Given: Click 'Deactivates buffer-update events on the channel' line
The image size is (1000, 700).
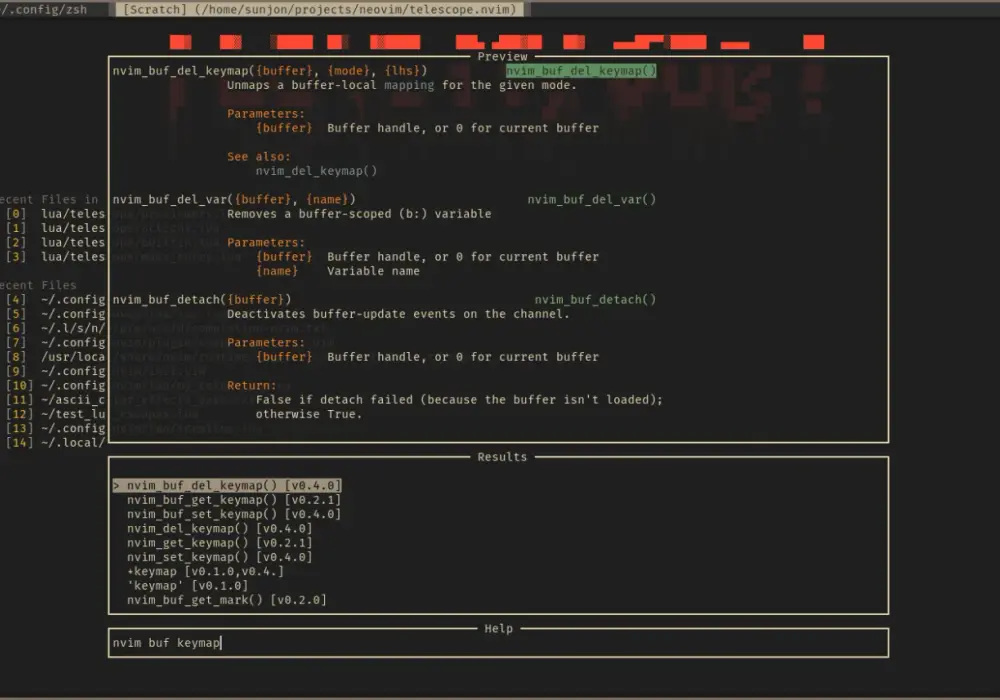Looking at the screenshot, I should tap(398, 314).
